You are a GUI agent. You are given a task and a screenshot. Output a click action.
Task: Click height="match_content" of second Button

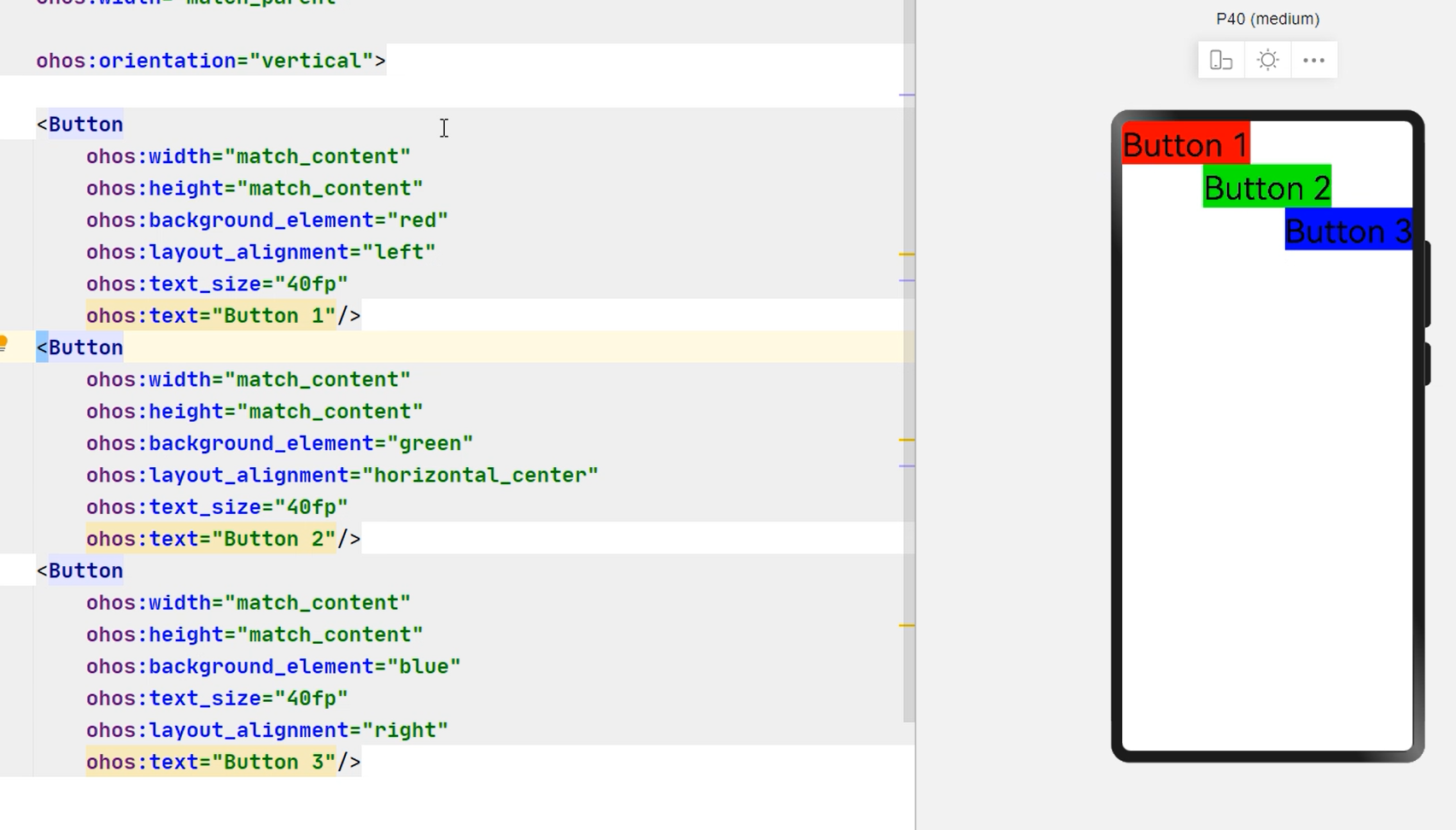click(x=254, y=411)
